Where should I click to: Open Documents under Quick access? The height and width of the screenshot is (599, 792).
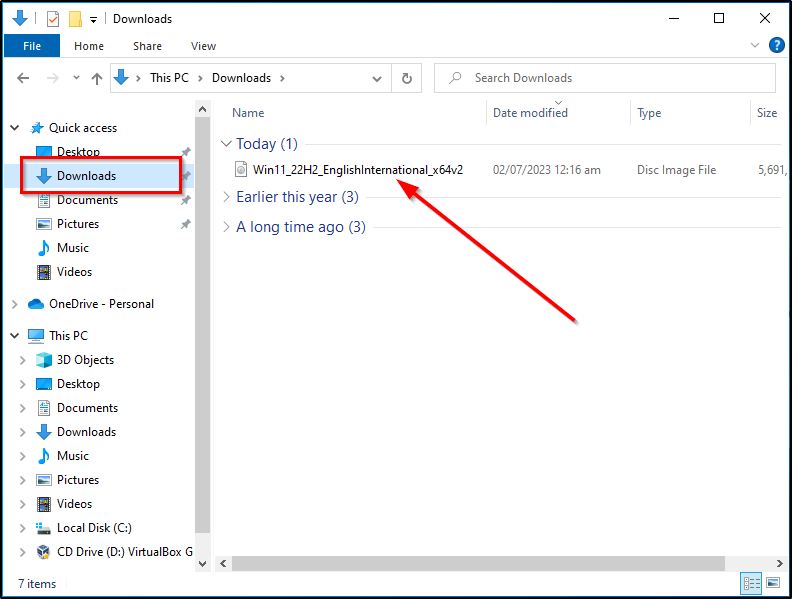(87, 200)
